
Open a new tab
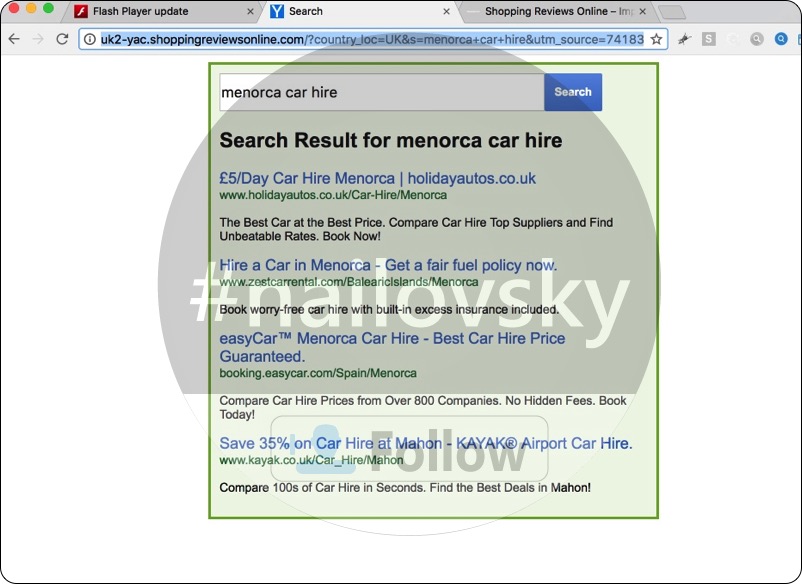(x=672, y=12)
